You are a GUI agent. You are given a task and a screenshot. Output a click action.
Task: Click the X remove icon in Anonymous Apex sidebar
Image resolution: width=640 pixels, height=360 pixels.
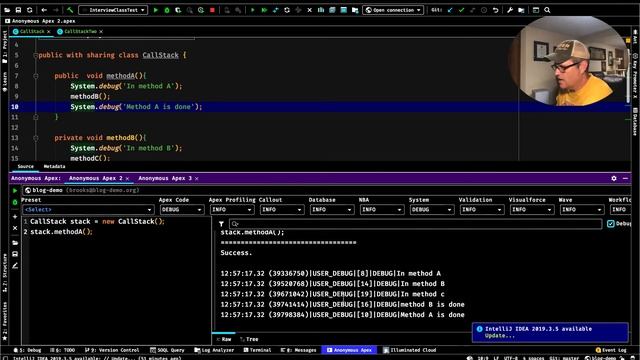[x=15, y=228]
